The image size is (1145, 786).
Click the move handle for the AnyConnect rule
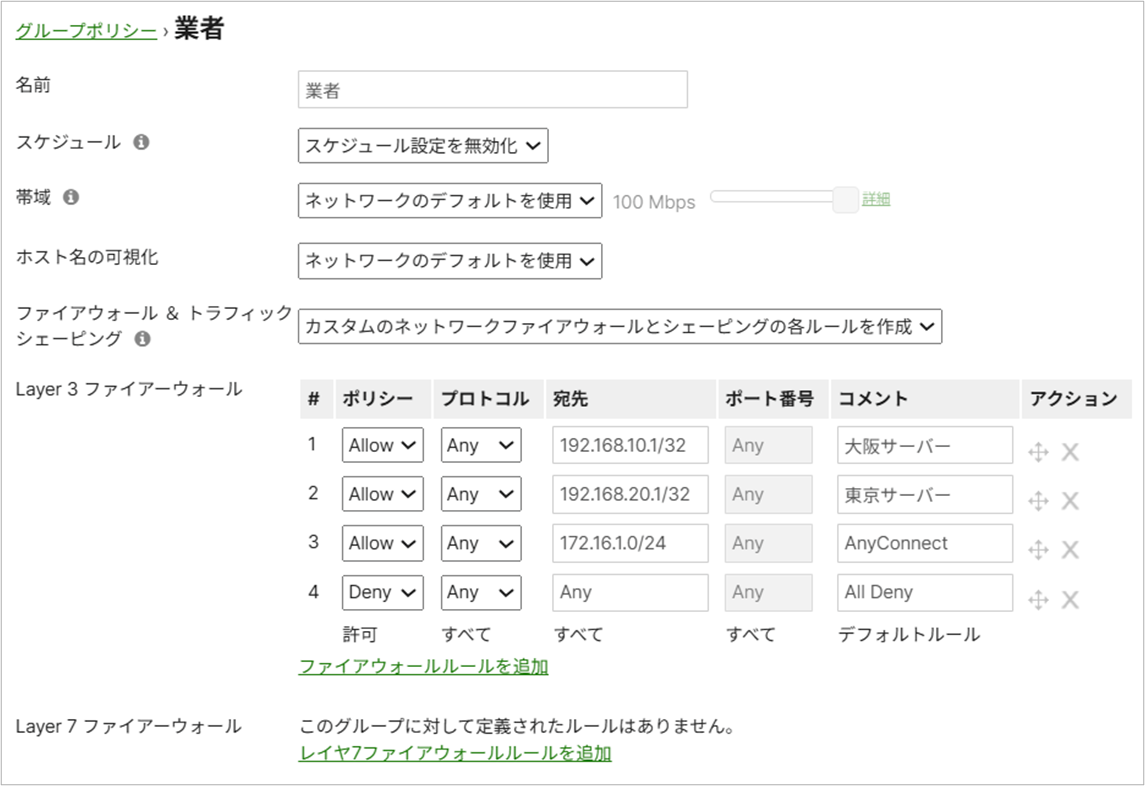(1038, 550)
